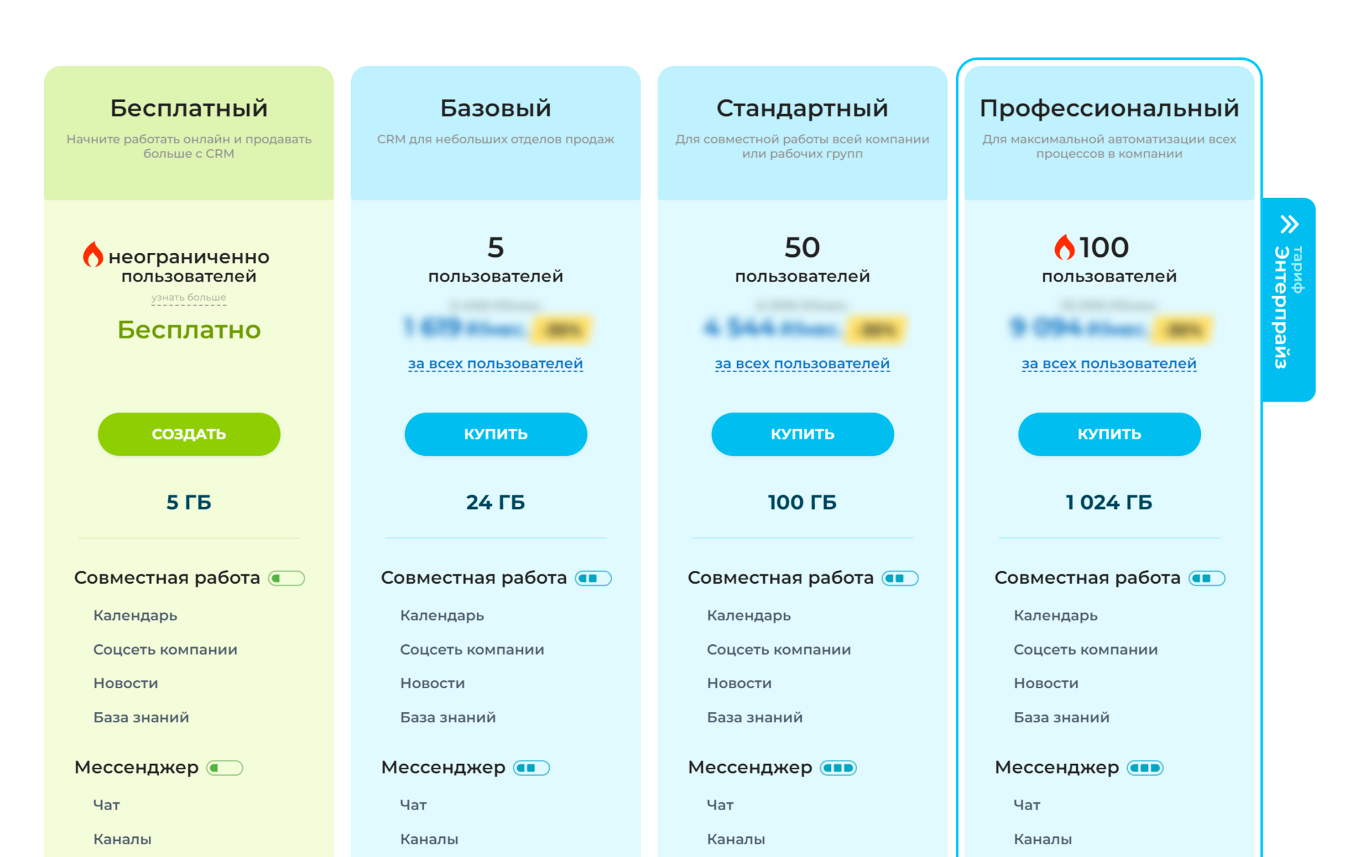The width and height of the screenshot is (1360, 857).
Task: Toggle Совместная работа on Стандартный plan
Action: tap(901, 578)
